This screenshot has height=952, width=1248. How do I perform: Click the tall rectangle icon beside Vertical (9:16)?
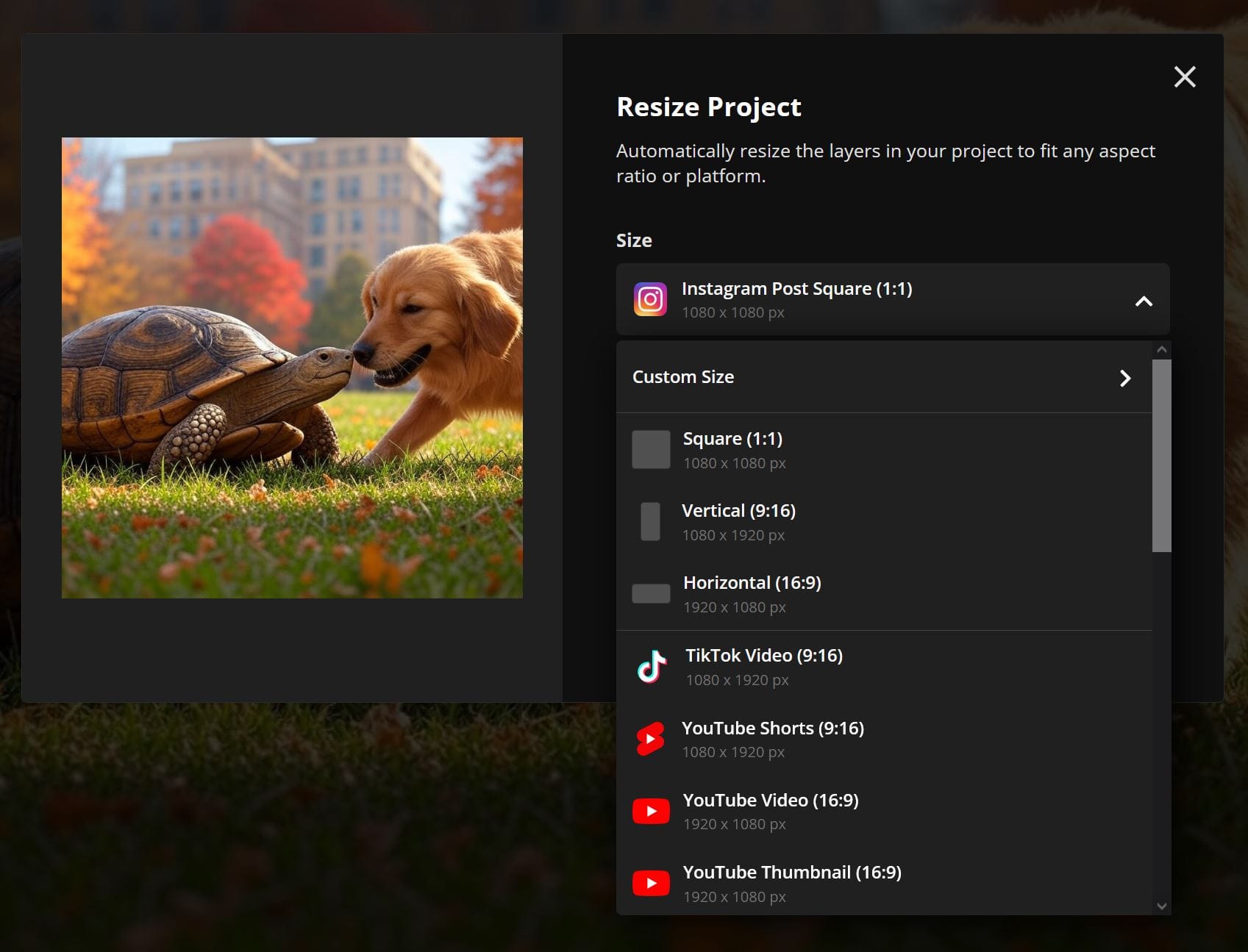point(650,521)
